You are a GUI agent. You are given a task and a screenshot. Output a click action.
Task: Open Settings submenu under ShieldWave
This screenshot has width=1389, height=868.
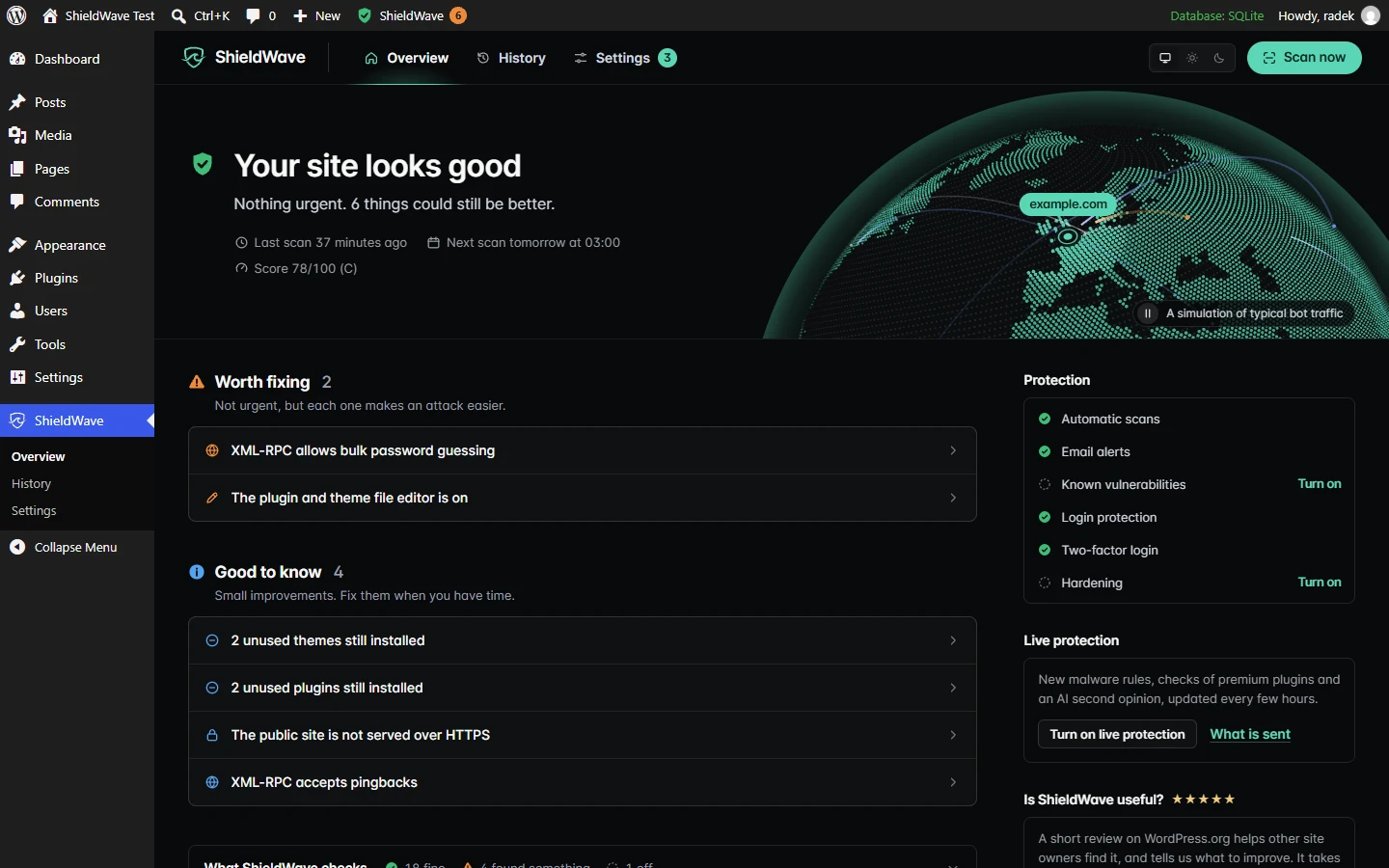[x=34, y=510]
